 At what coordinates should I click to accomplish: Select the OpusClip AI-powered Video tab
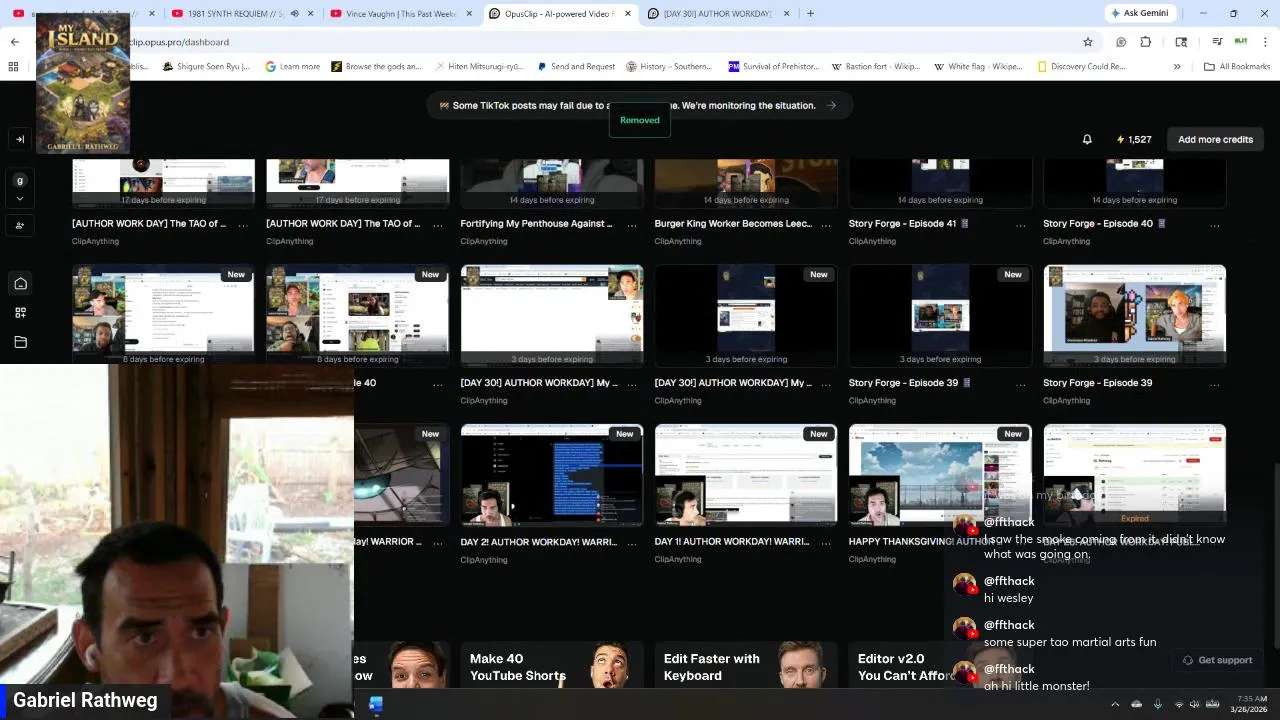560,13
